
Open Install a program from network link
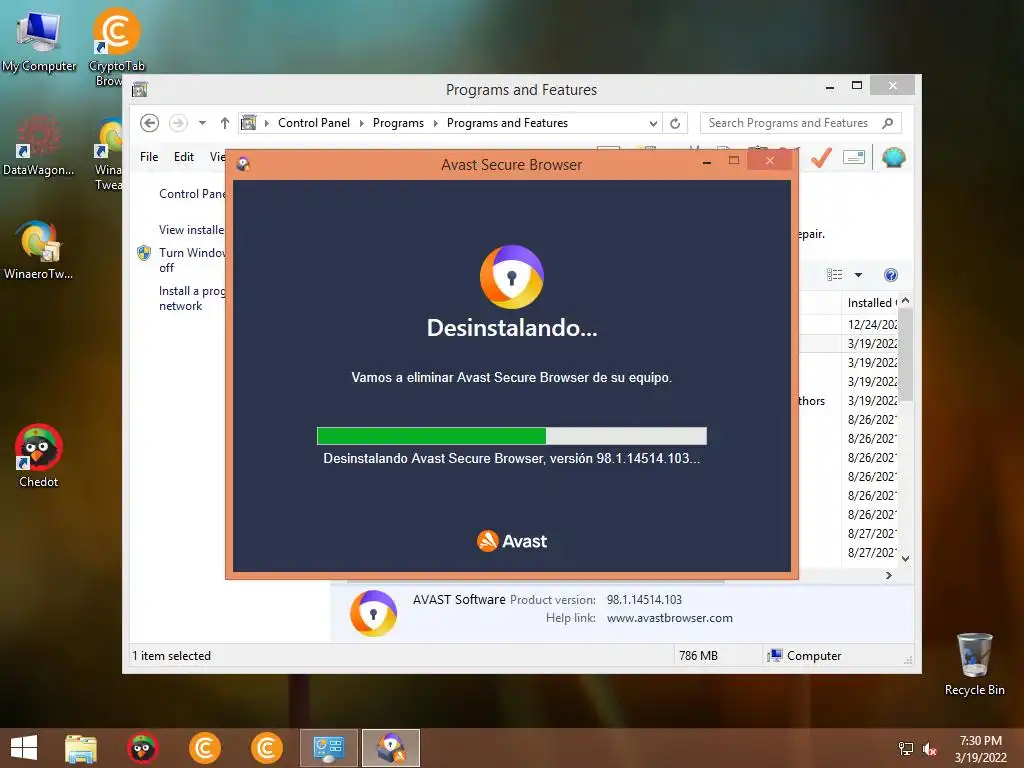(192, 298)
